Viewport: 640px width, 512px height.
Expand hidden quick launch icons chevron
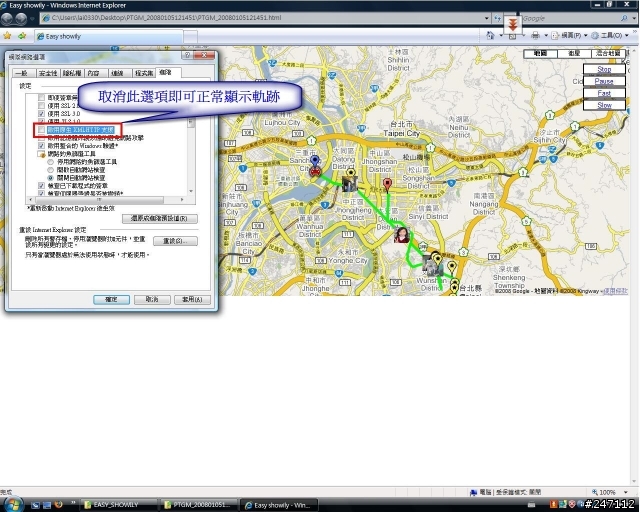[x=73, y=503]
